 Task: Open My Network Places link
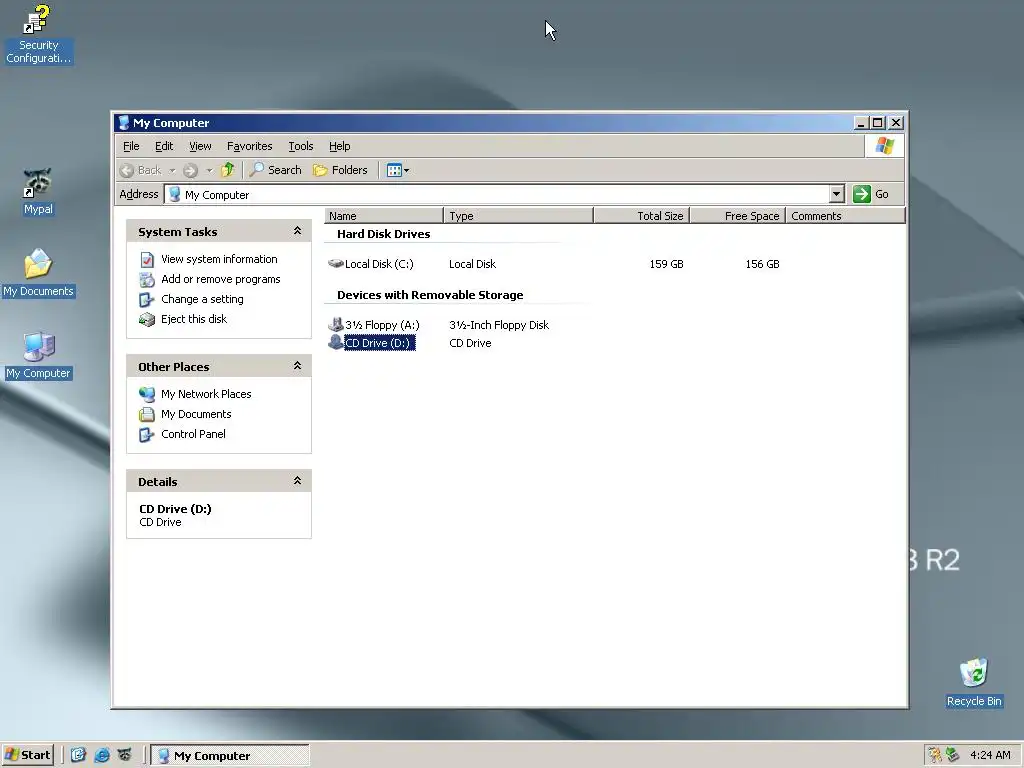pos(206,394)
